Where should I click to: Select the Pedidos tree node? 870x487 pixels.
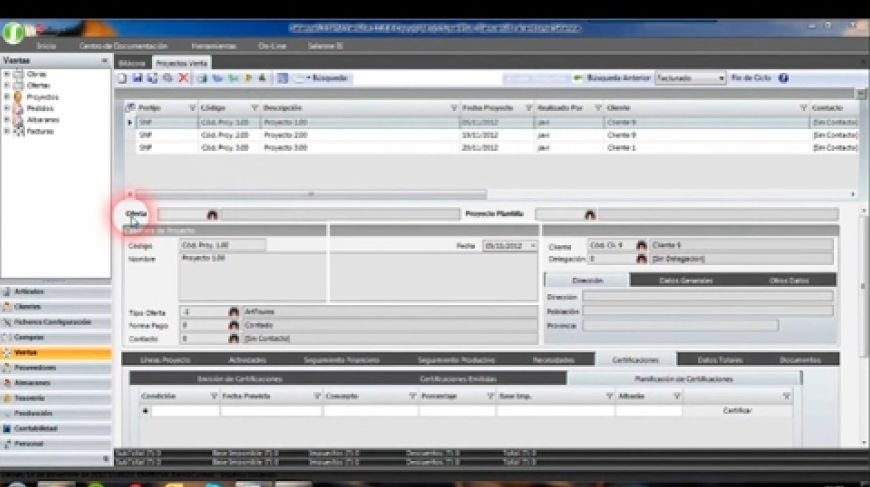[40, 108]
